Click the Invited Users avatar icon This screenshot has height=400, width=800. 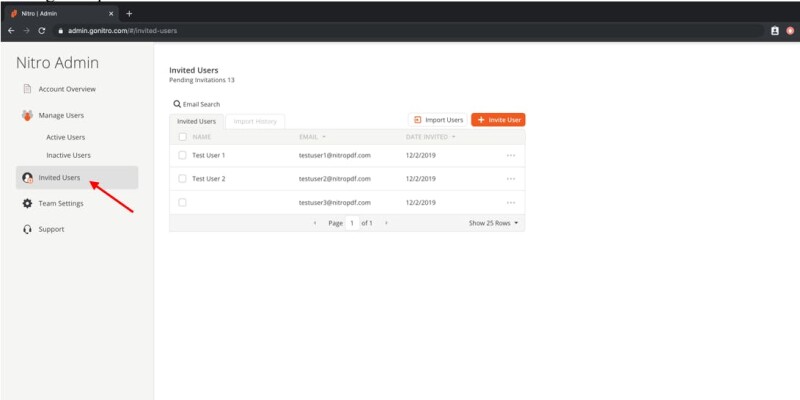[28, 178]
